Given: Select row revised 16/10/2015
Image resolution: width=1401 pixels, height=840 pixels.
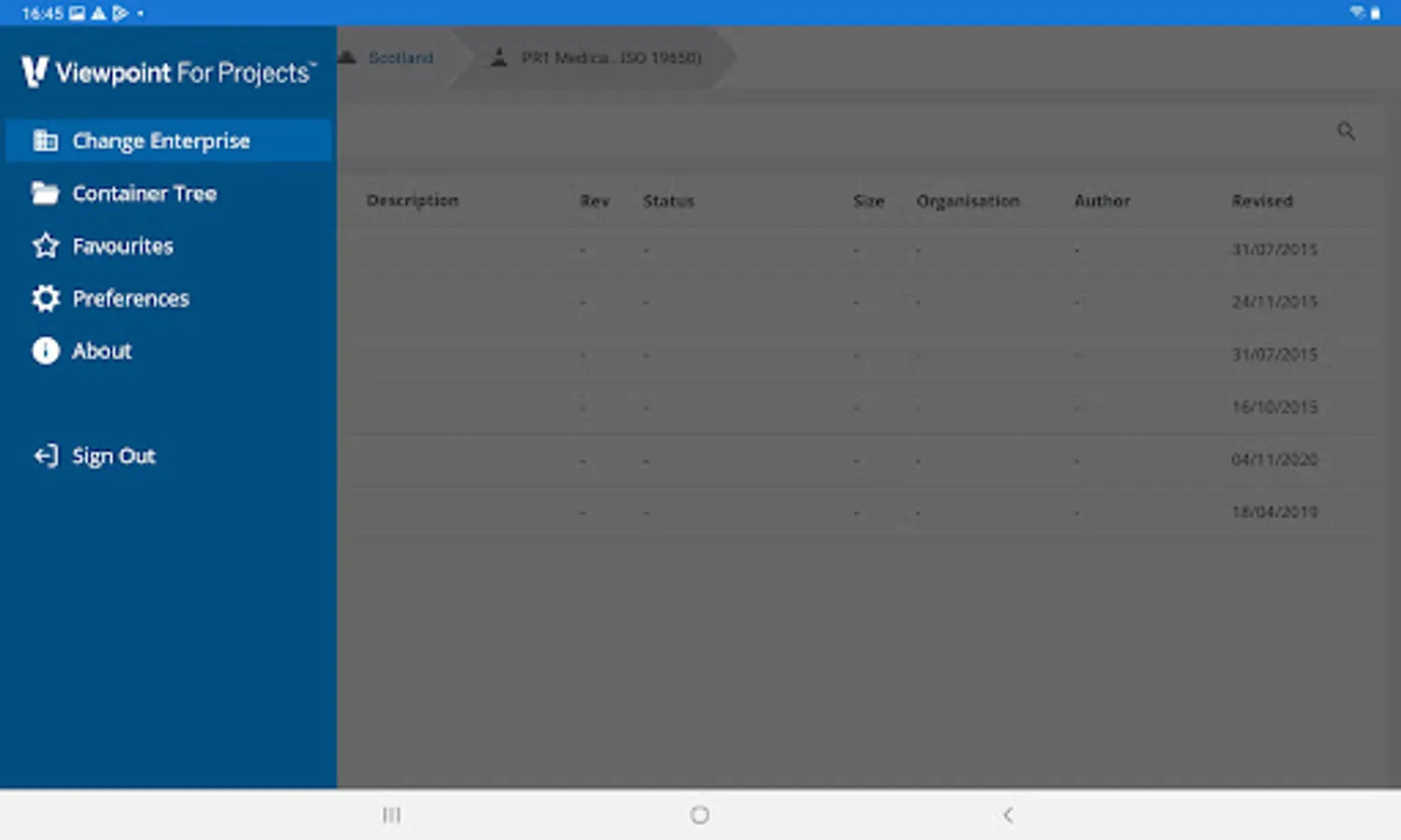Looking at the screenshot, I should (863, 407).
